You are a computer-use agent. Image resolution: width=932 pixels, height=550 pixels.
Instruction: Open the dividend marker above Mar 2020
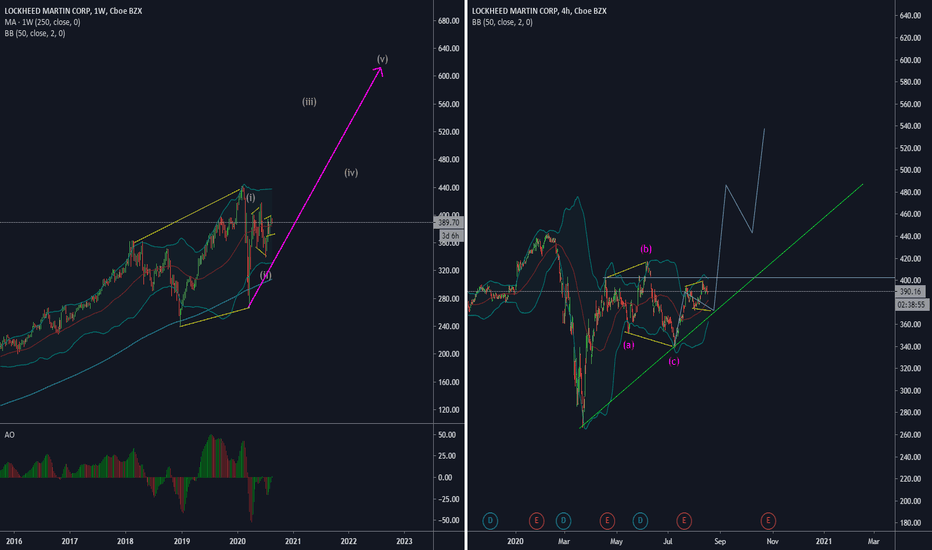click(x=563, y=521)
